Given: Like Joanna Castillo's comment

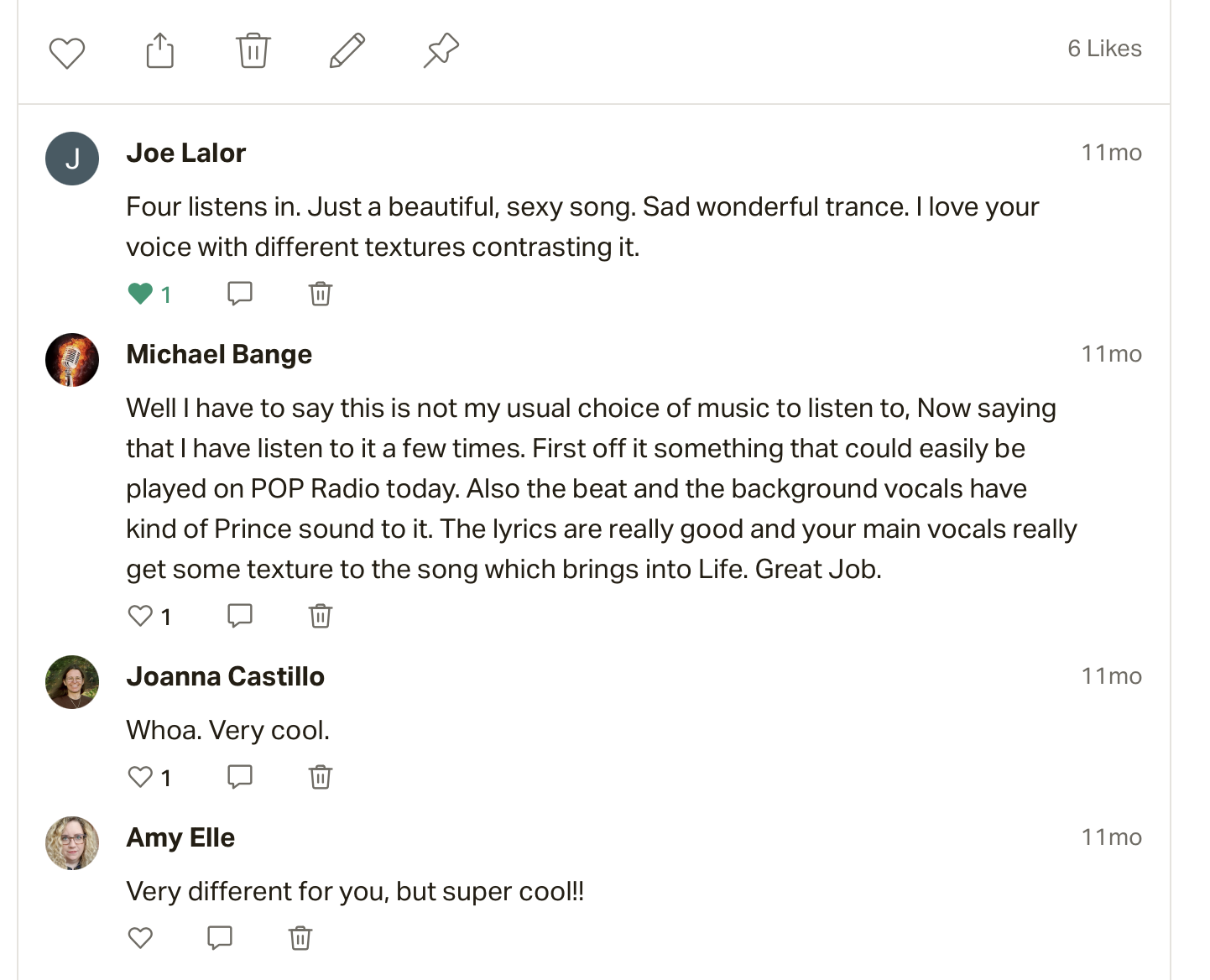Looking at the screenshot, I should [x=140, y=777].
